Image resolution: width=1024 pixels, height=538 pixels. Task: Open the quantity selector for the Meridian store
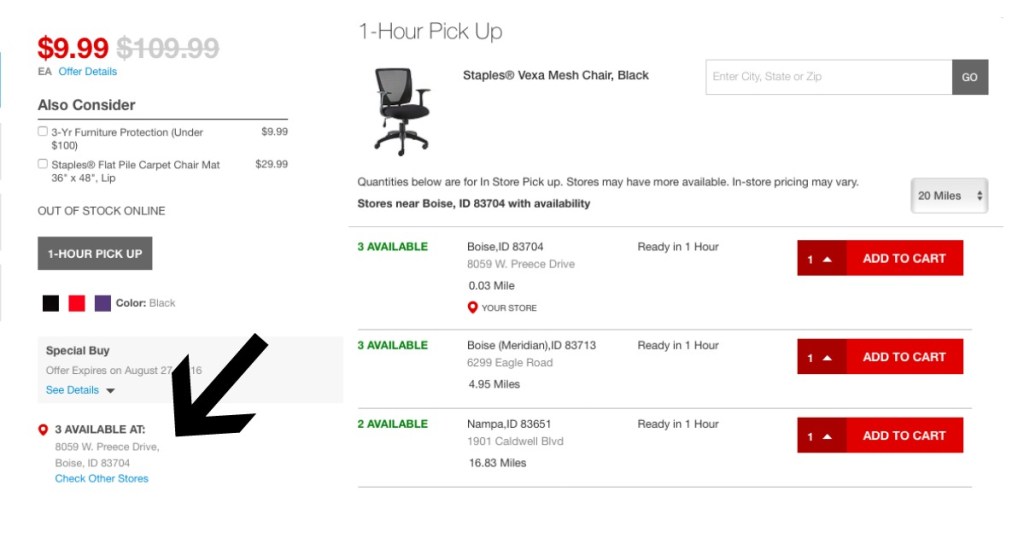pos(821,357)
